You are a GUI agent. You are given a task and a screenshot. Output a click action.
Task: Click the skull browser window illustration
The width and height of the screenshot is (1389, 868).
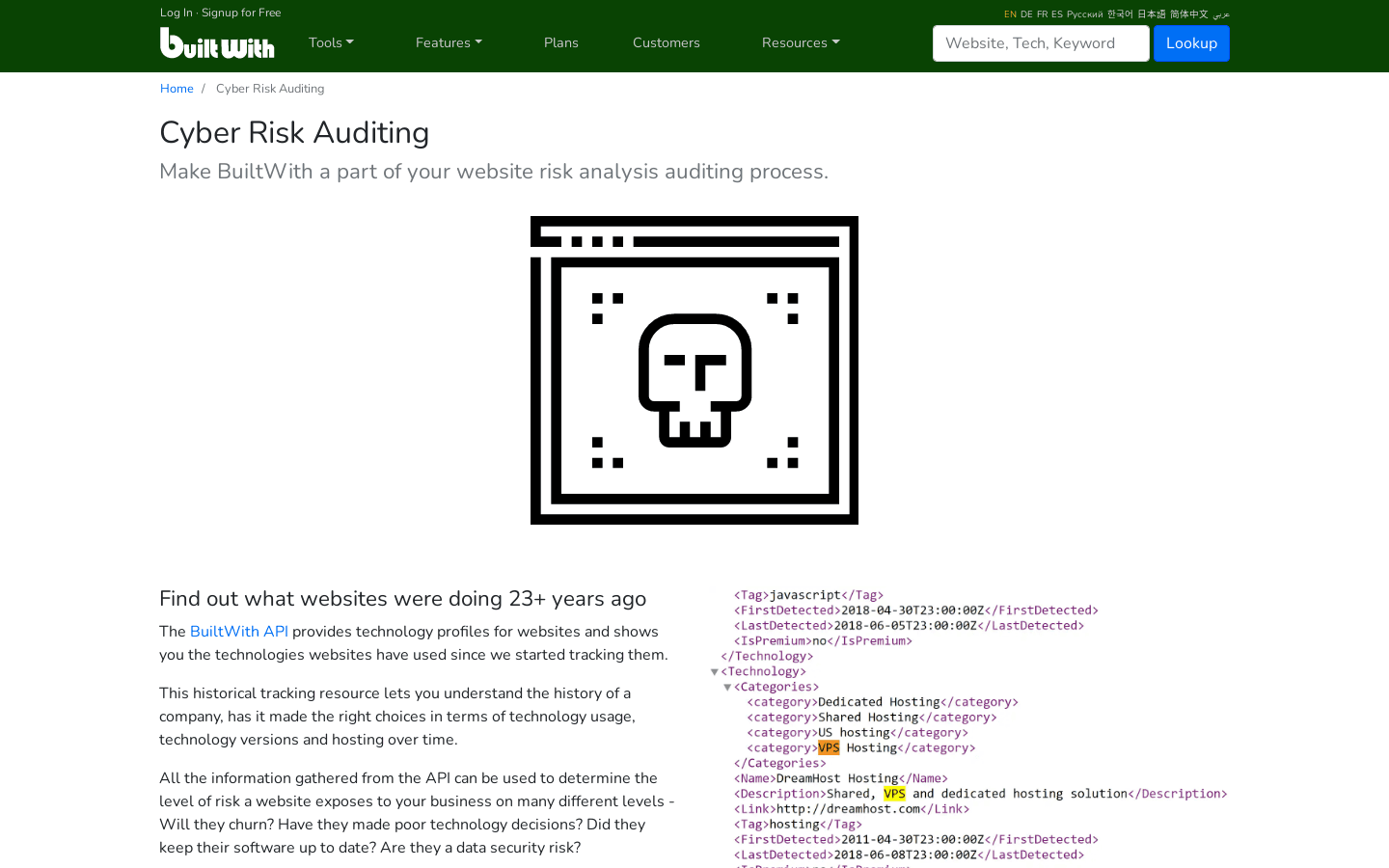point(694,370)
